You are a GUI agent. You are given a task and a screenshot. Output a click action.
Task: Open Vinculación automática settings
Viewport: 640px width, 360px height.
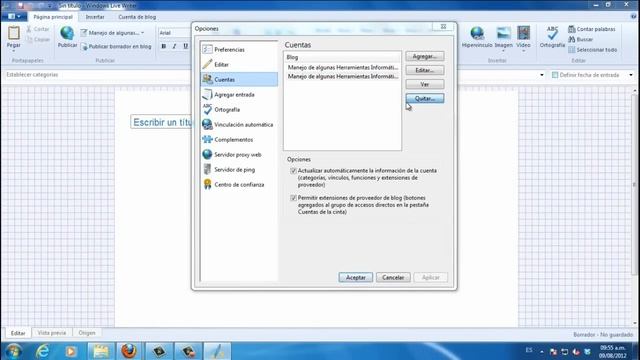(239, 124)
